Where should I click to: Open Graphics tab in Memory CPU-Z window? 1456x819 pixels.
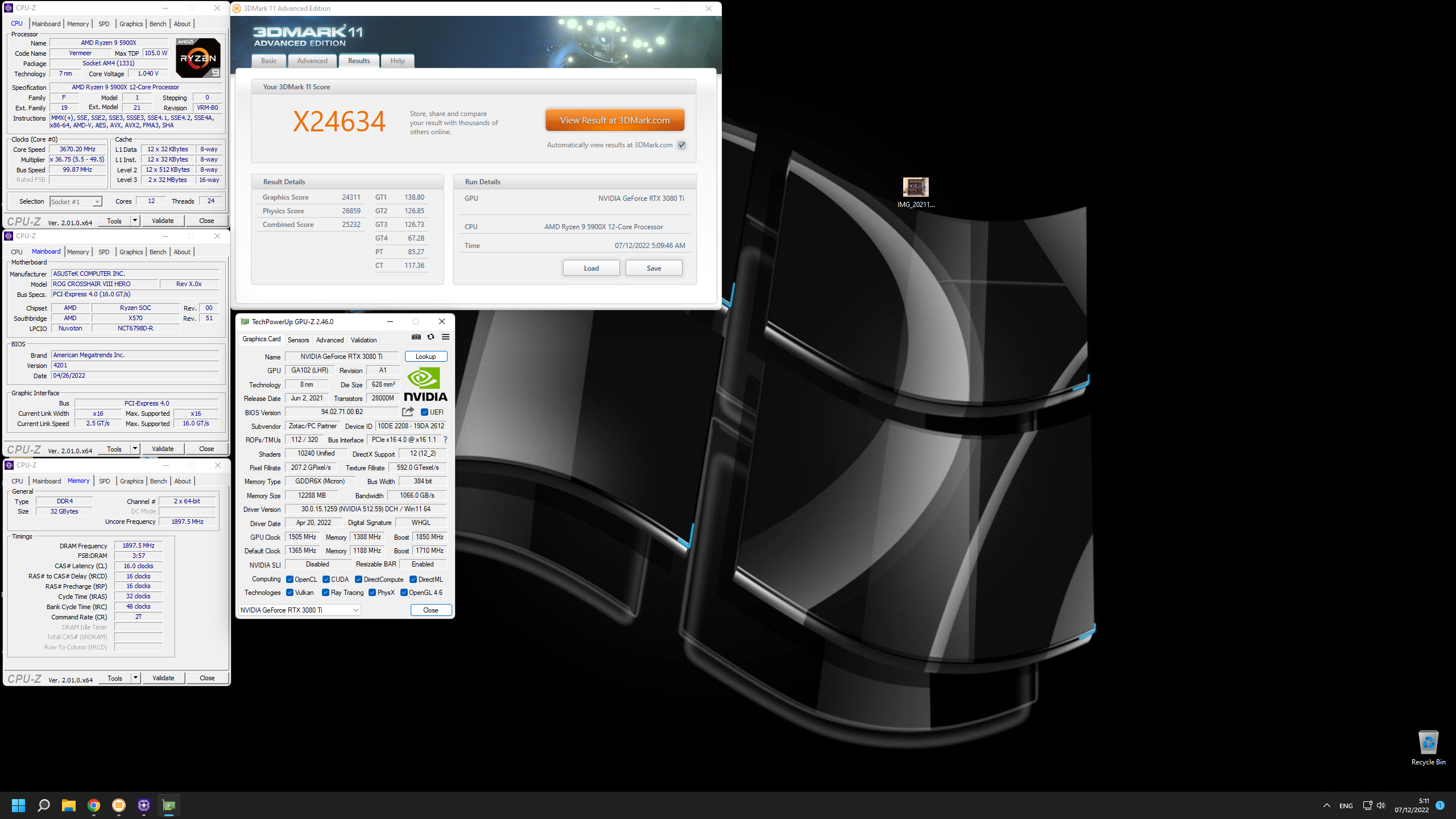pos(132,481)
